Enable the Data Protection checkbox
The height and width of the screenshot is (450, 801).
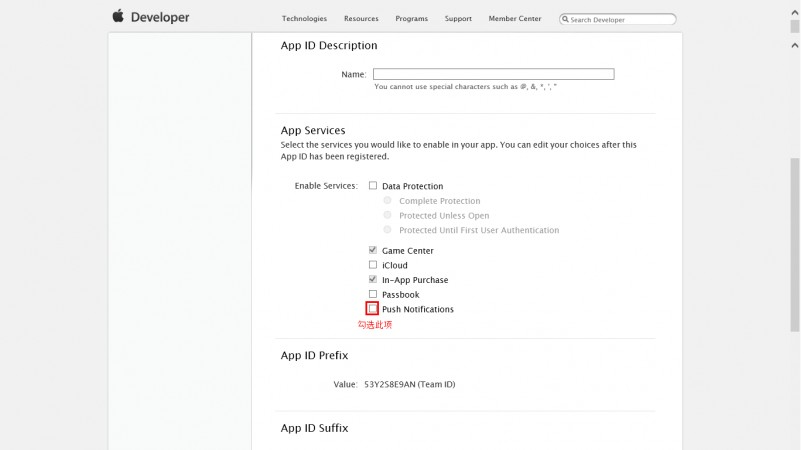coord(373,185)
